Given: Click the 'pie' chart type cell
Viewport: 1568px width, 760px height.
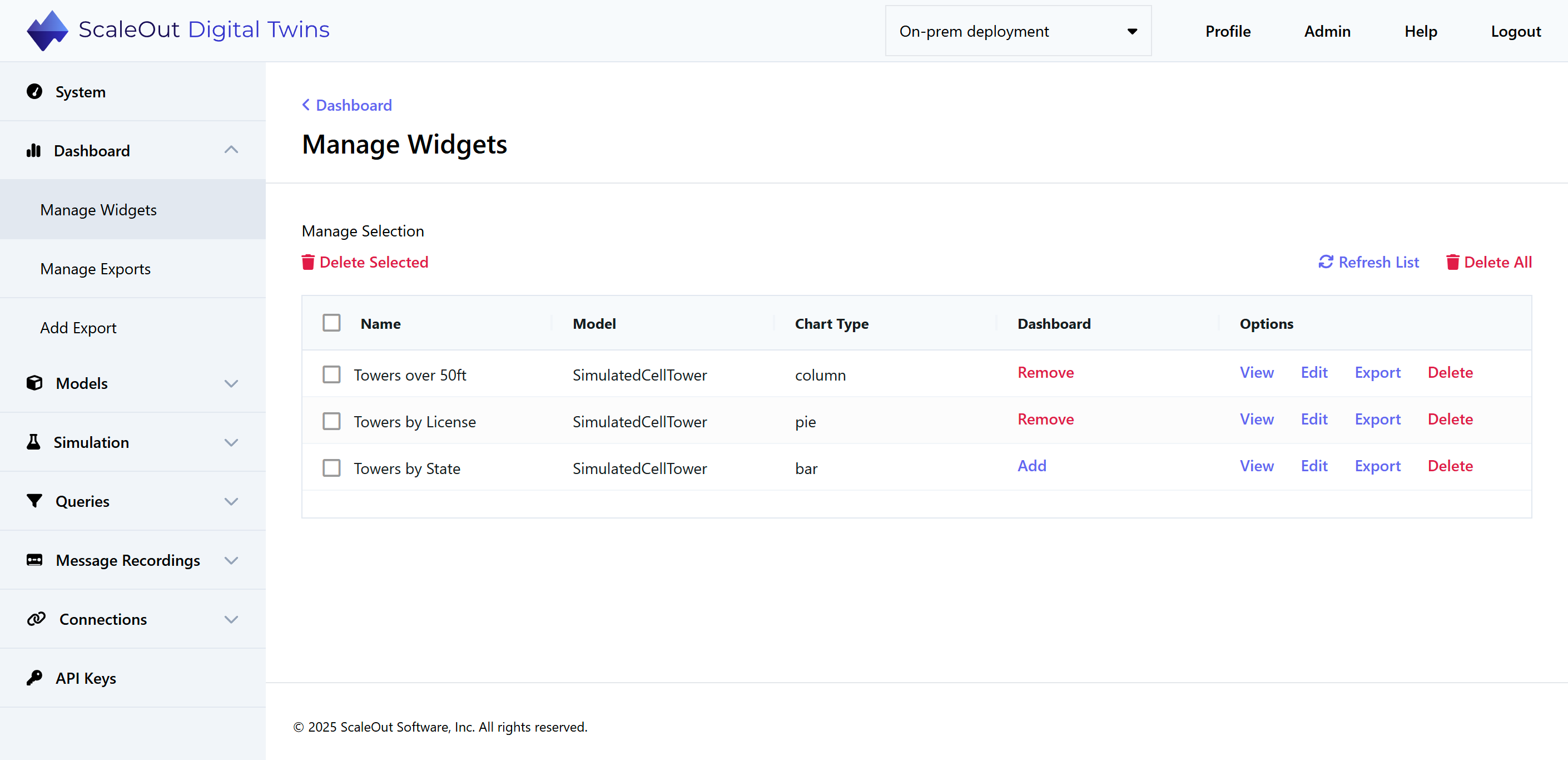Looking at the screenshot, I should pyautogui.click(x=805, y=422).
